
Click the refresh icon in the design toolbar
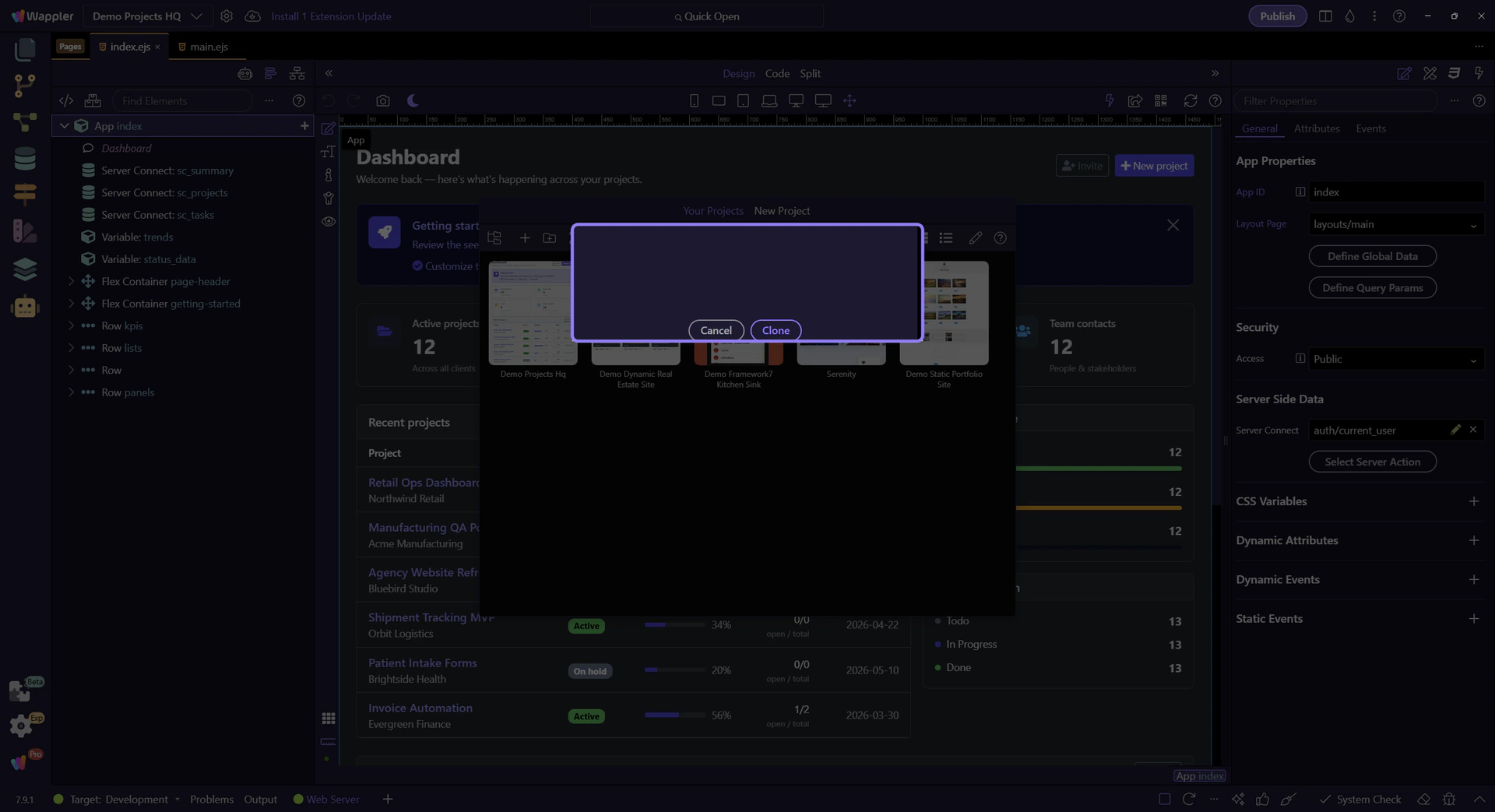point(1190,101)
